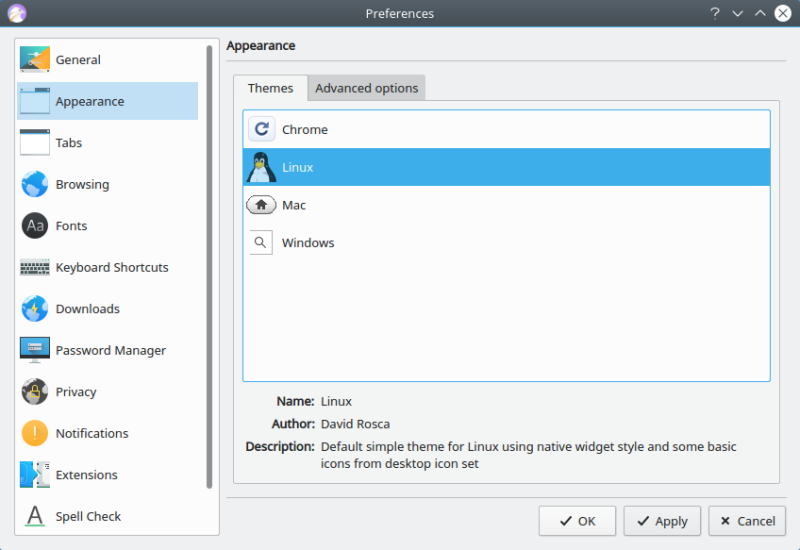The height and width of the screenshot is (550, 800).
Task: Select the Spell Check letter icon
Action: 35,516
